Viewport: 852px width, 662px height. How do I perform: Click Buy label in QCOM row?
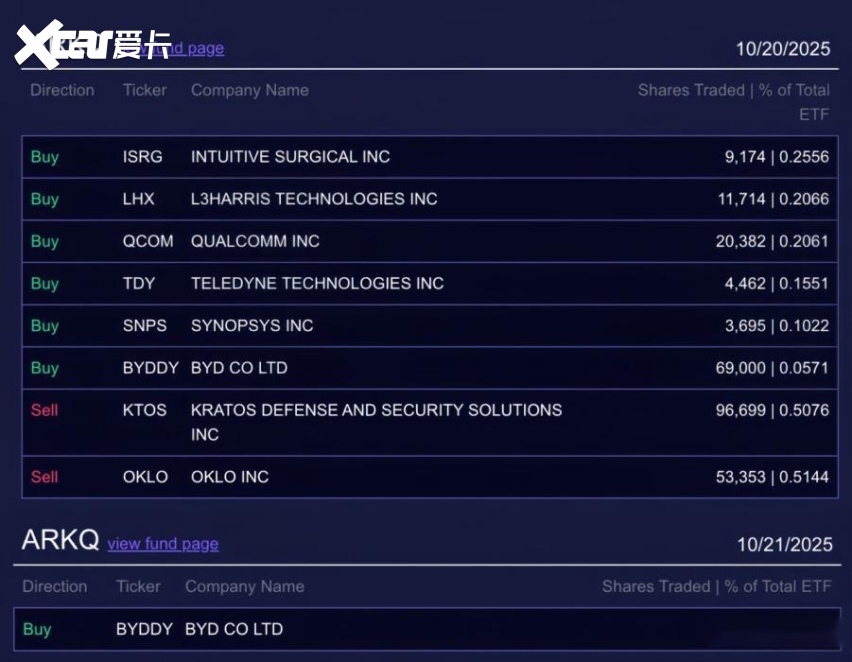pyautogui.click(x=45, y=241)
